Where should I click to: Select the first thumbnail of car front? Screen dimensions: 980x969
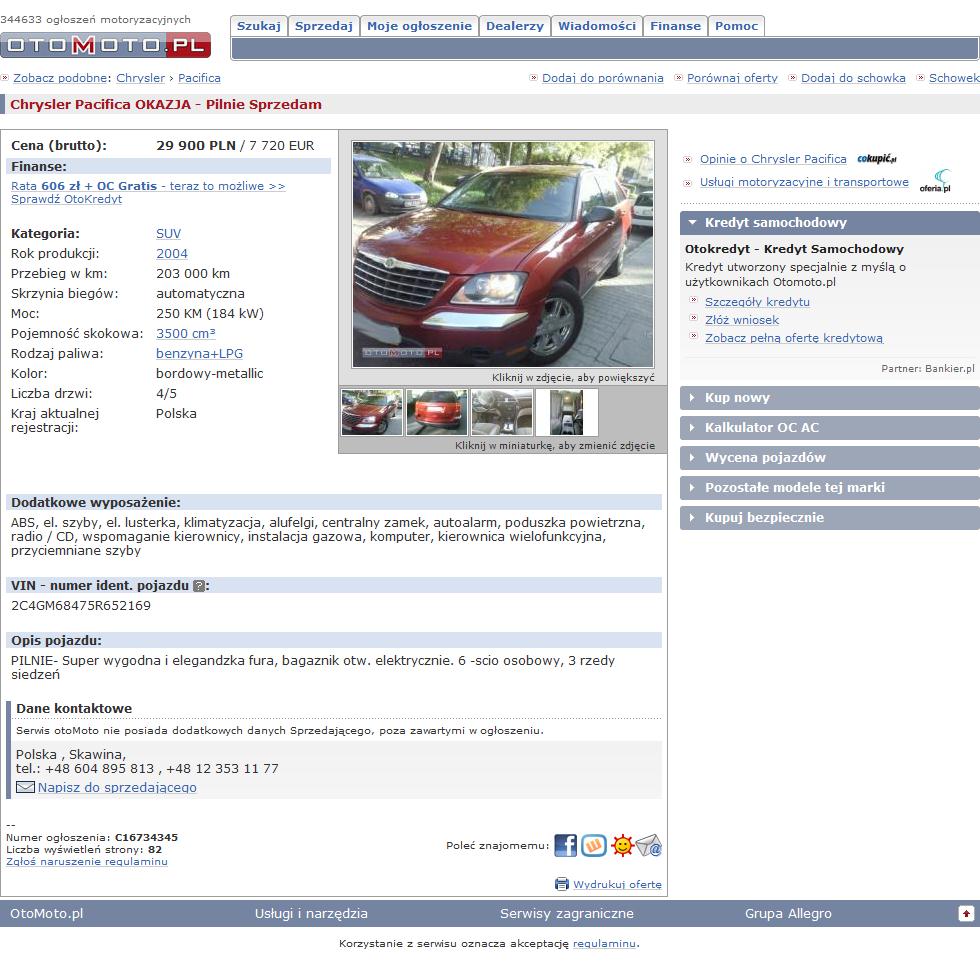point(372,412)
